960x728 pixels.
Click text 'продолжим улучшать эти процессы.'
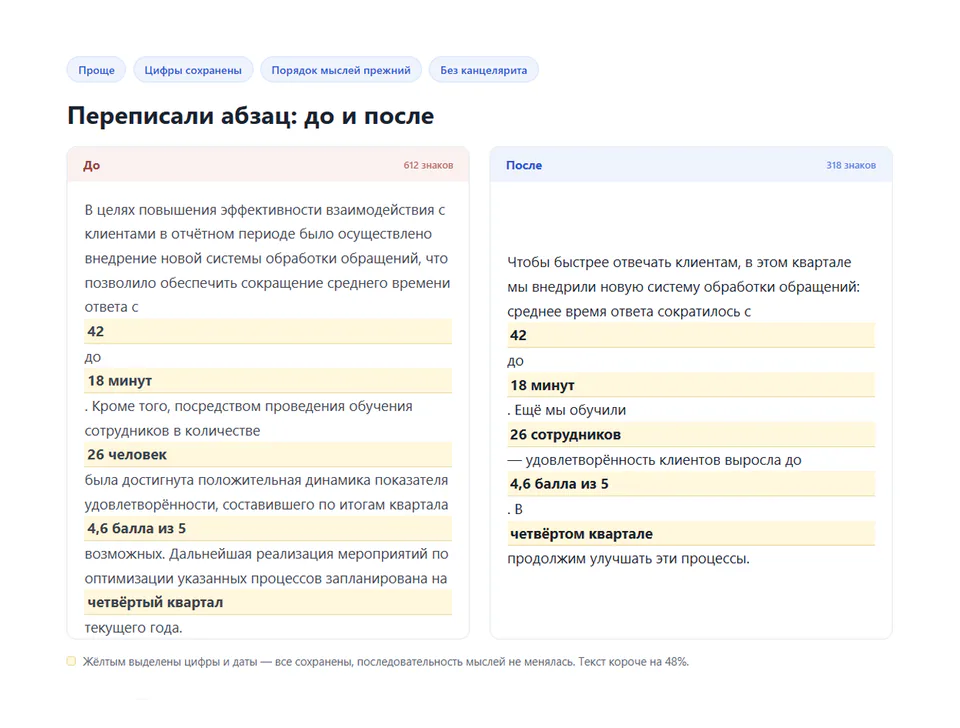point(628,559)
